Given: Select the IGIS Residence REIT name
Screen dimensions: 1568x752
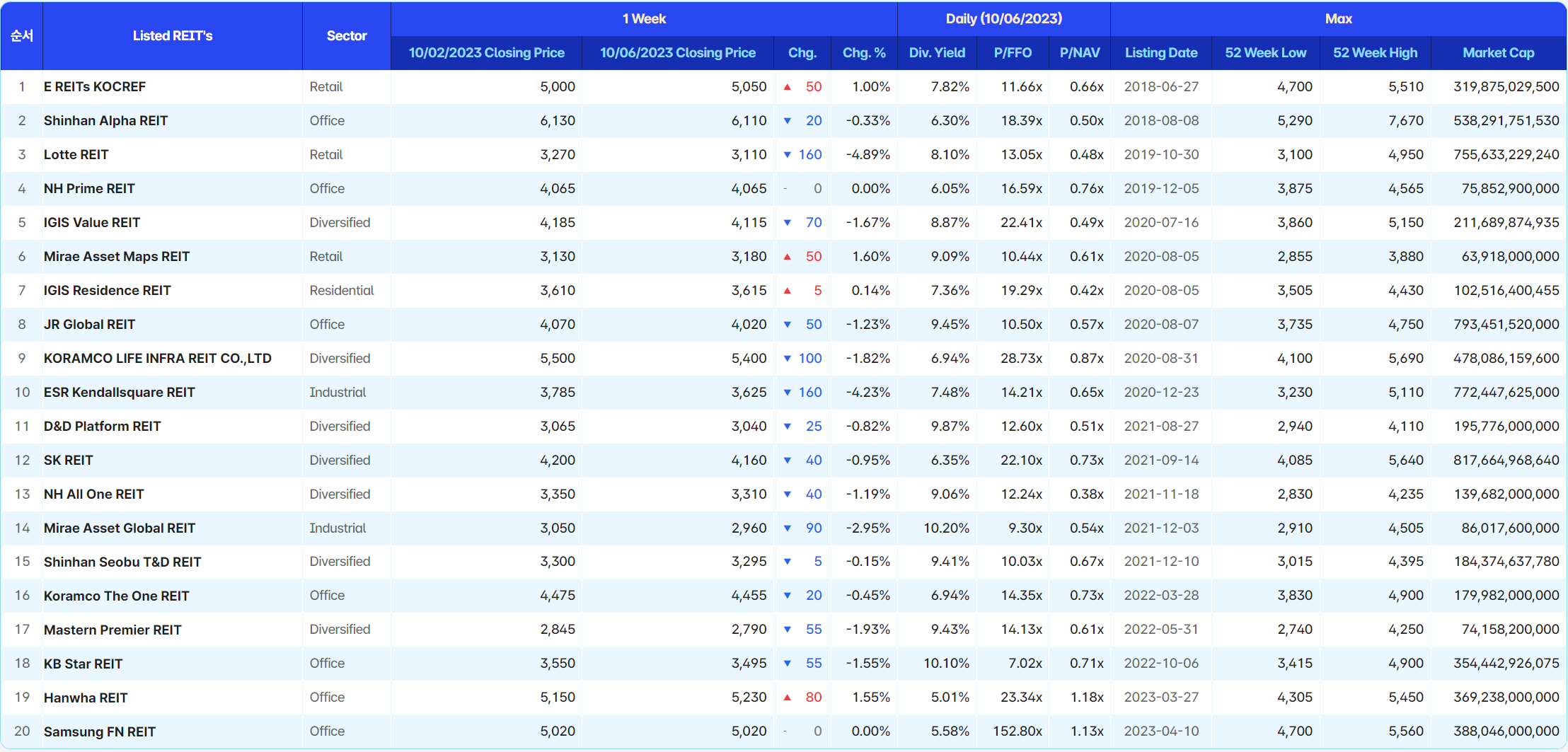Looking at the screenshot, I should 108,291.
